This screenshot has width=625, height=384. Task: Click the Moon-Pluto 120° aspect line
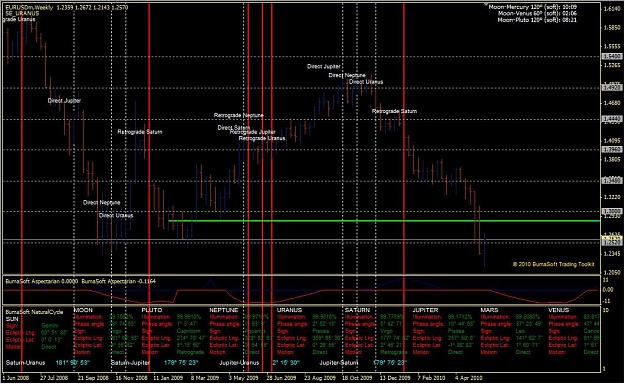(x=537, y=19)
